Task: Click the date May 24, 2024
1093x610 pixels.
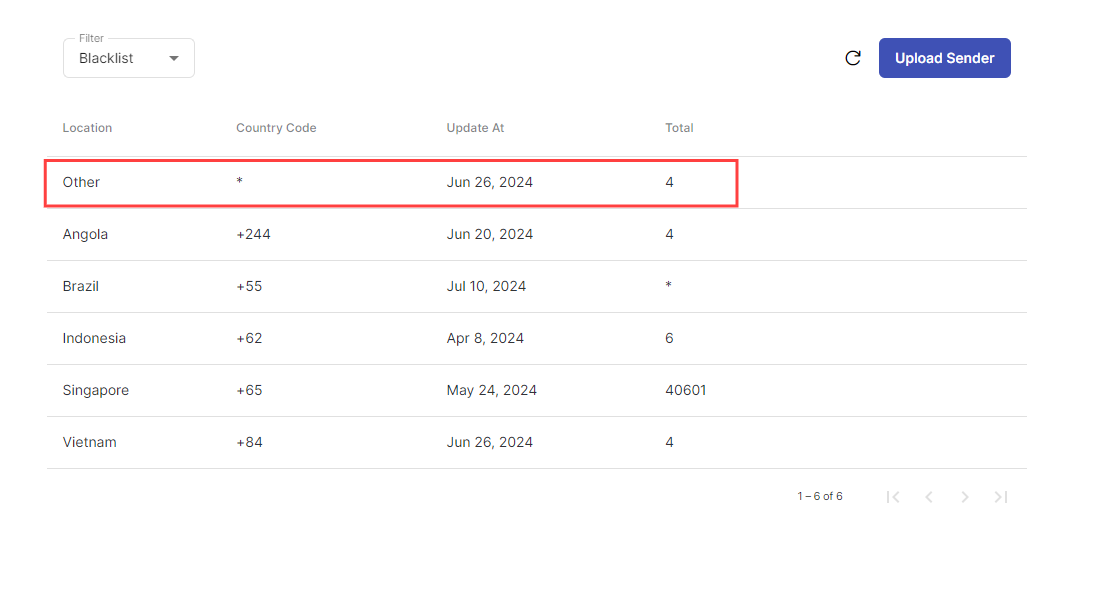Action: coord(491,390)
